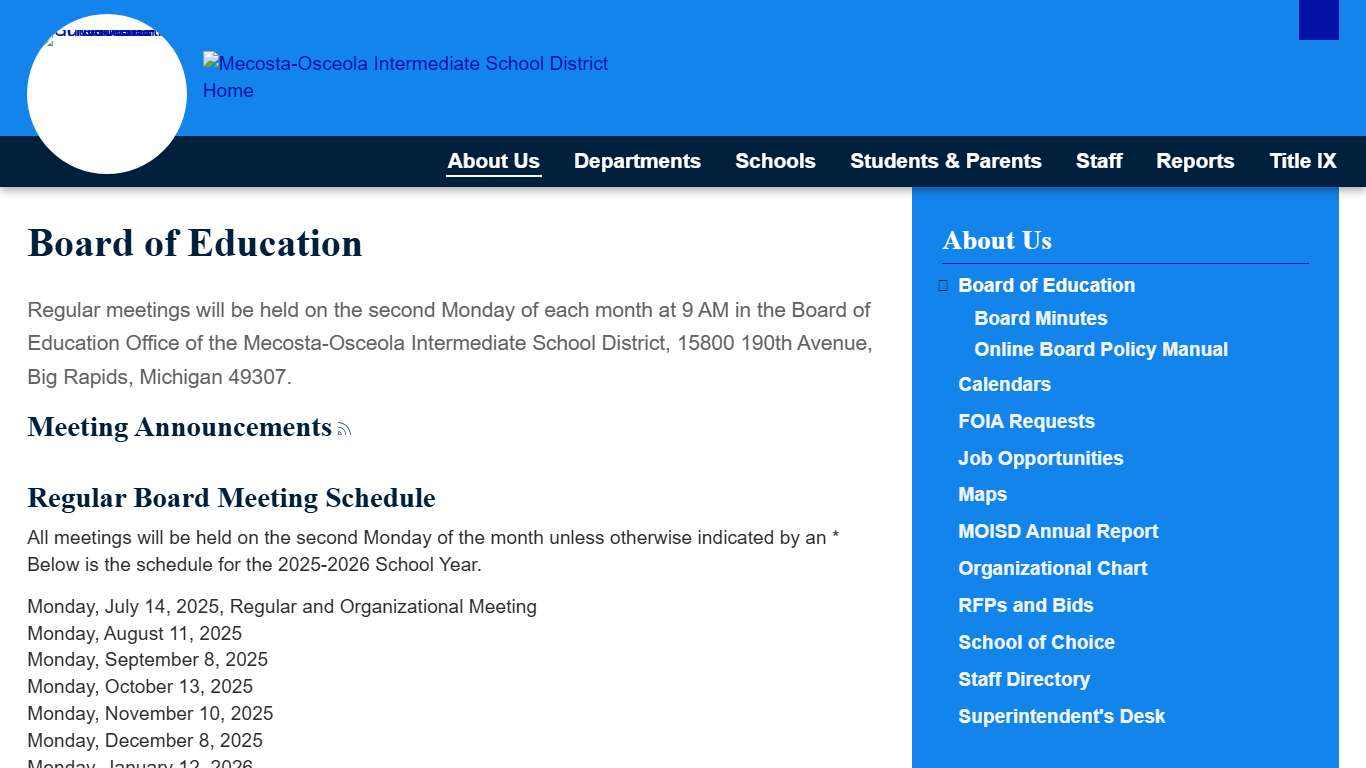
Task: Open the Job Opportunities sidebar link
Action: point(1041,458)
